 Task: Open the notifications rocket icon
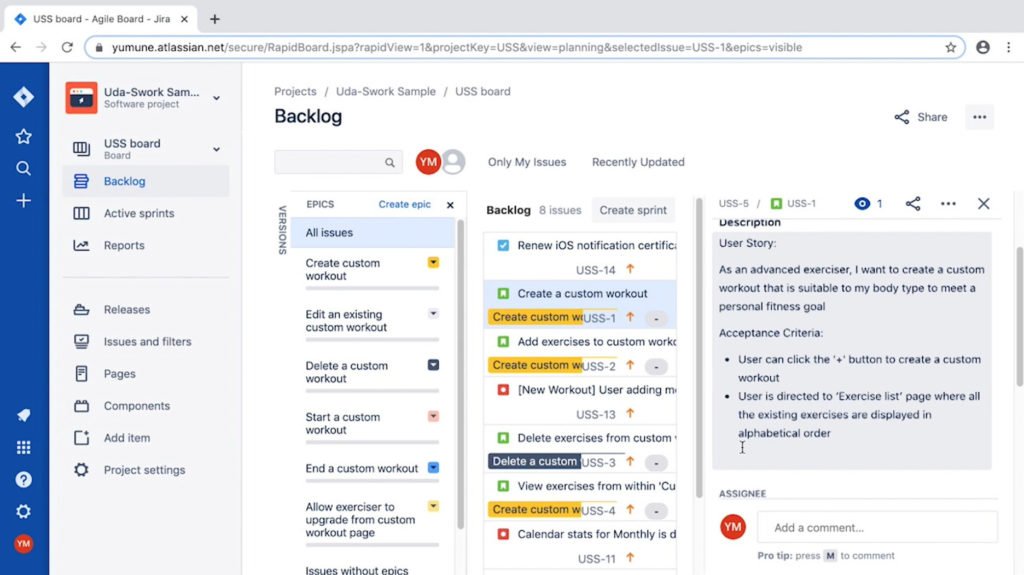tap(24, 415)
